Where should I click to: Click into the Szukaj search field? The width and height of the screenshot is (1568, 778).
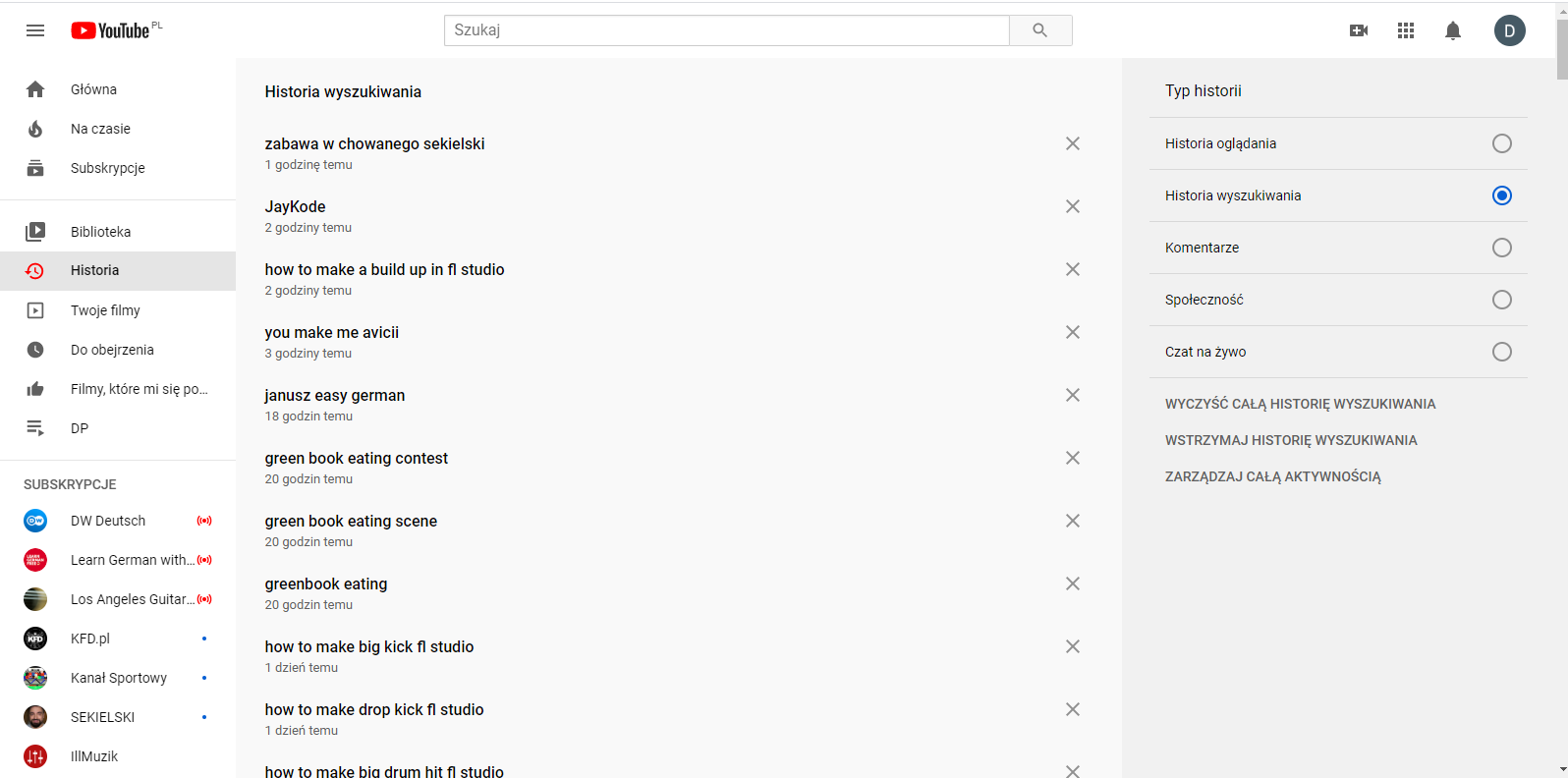(727, 30)
